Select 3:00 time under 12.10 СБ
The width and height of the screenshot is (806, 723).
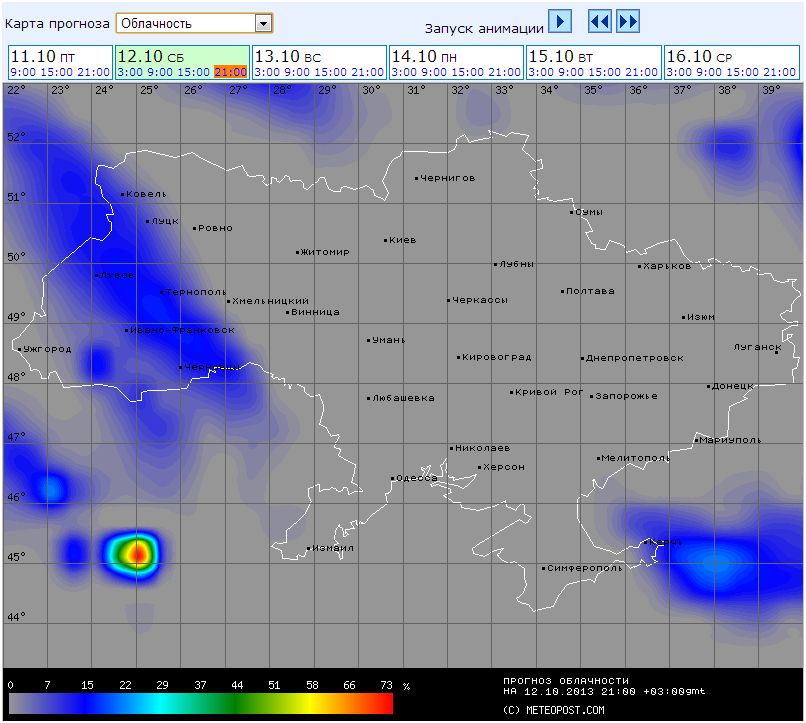[x=128, y=72]
